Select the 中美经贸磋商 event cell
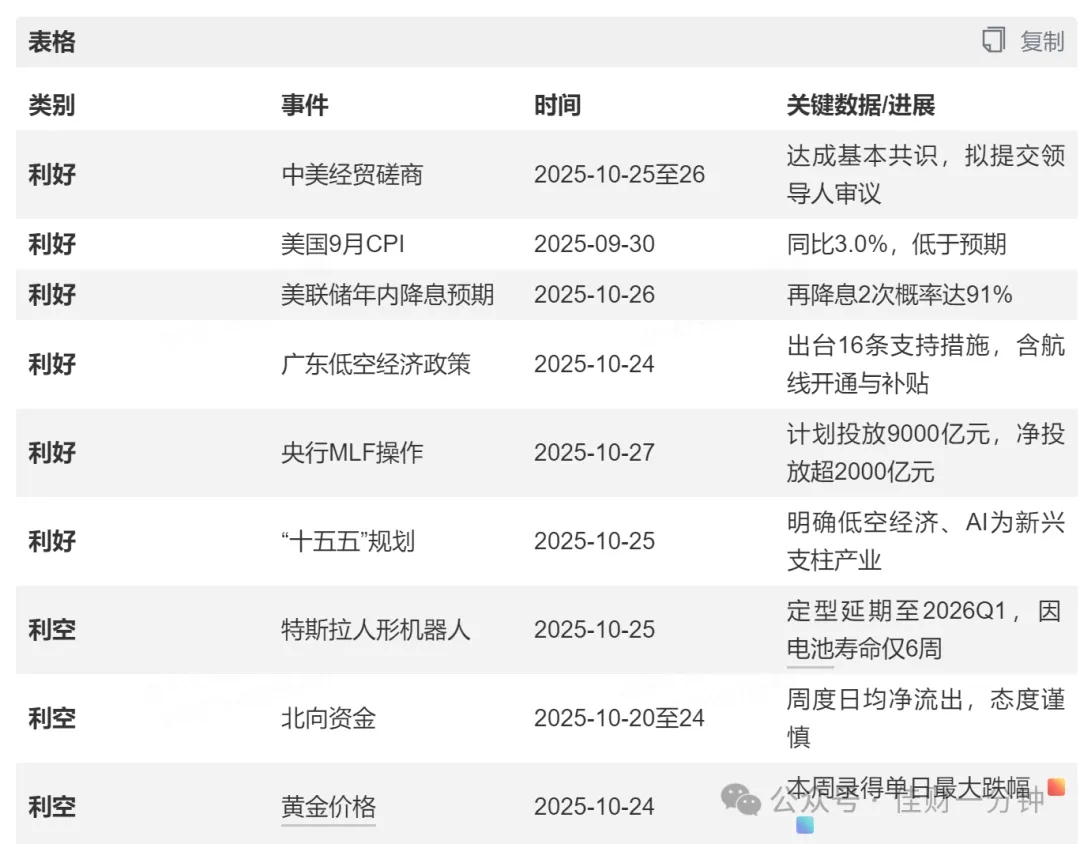The width and height of the screenshot is (1080, 844). (x=352, y=174)
